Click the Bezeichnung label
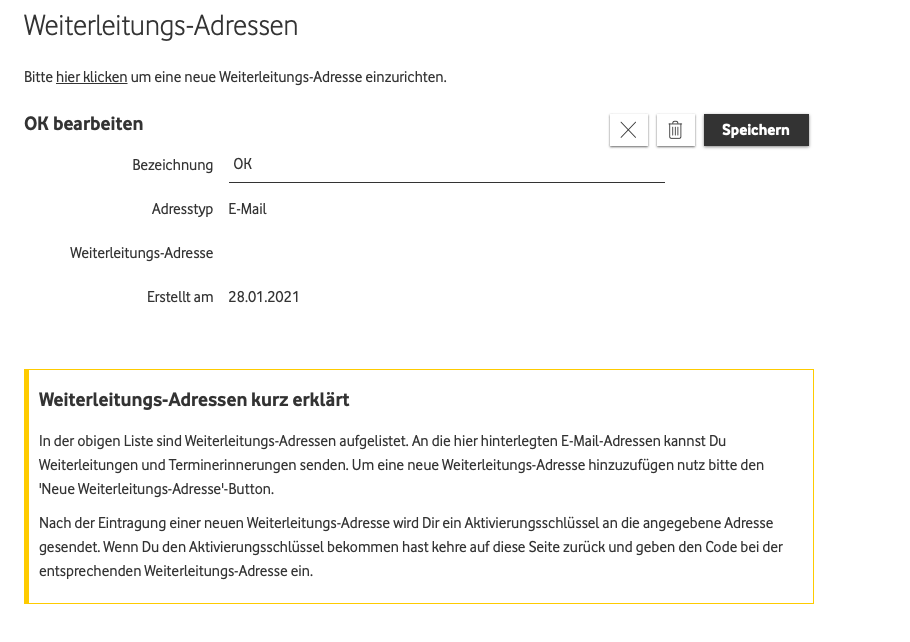The height and width of the screenshot is (642, 910). coord(172,165)
